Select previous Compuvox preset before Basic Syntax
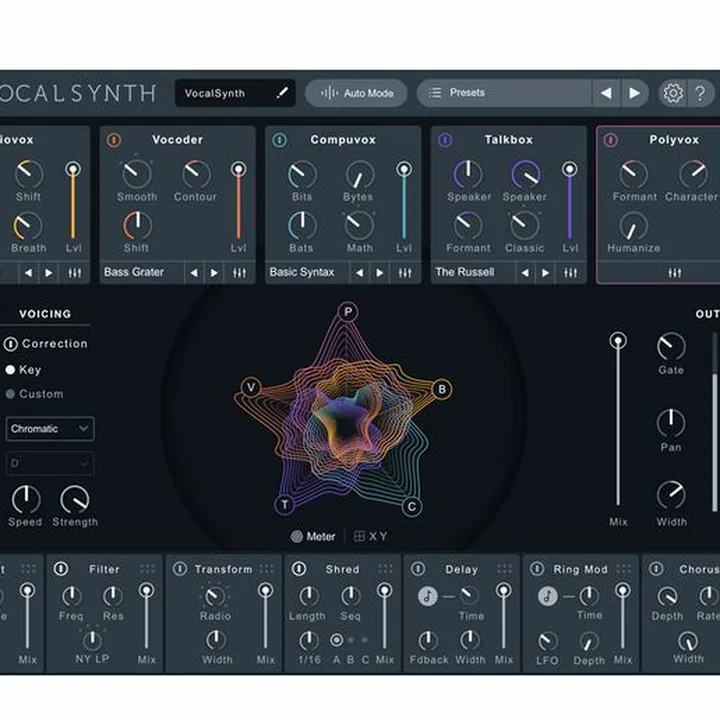 click(359, 273)
